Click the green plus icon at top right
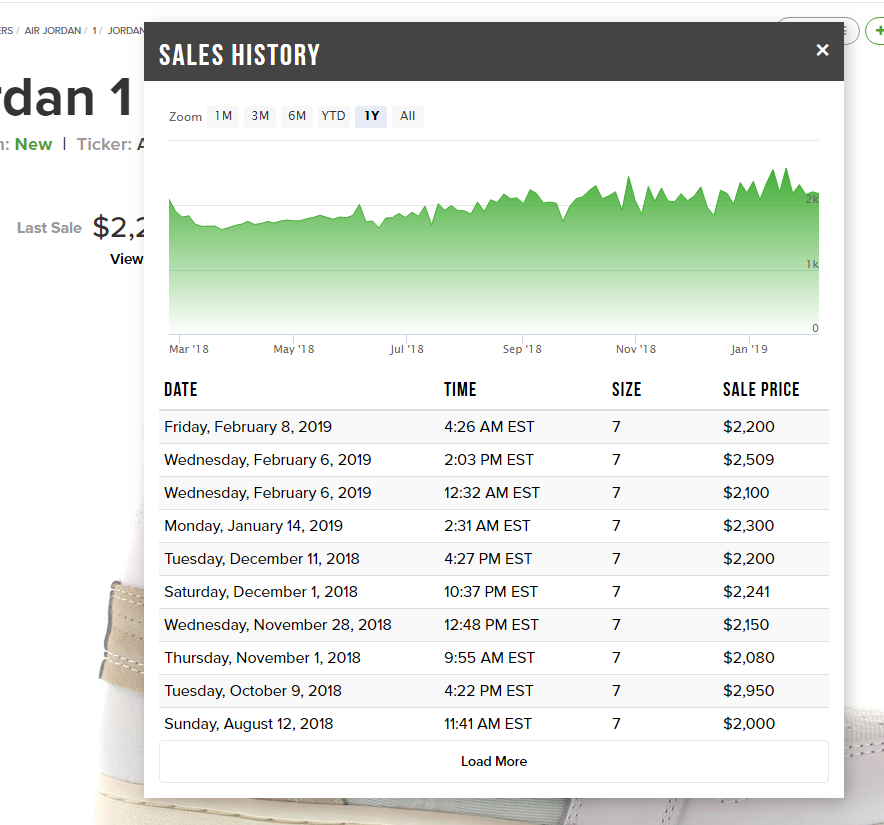 tap(876, 31)
